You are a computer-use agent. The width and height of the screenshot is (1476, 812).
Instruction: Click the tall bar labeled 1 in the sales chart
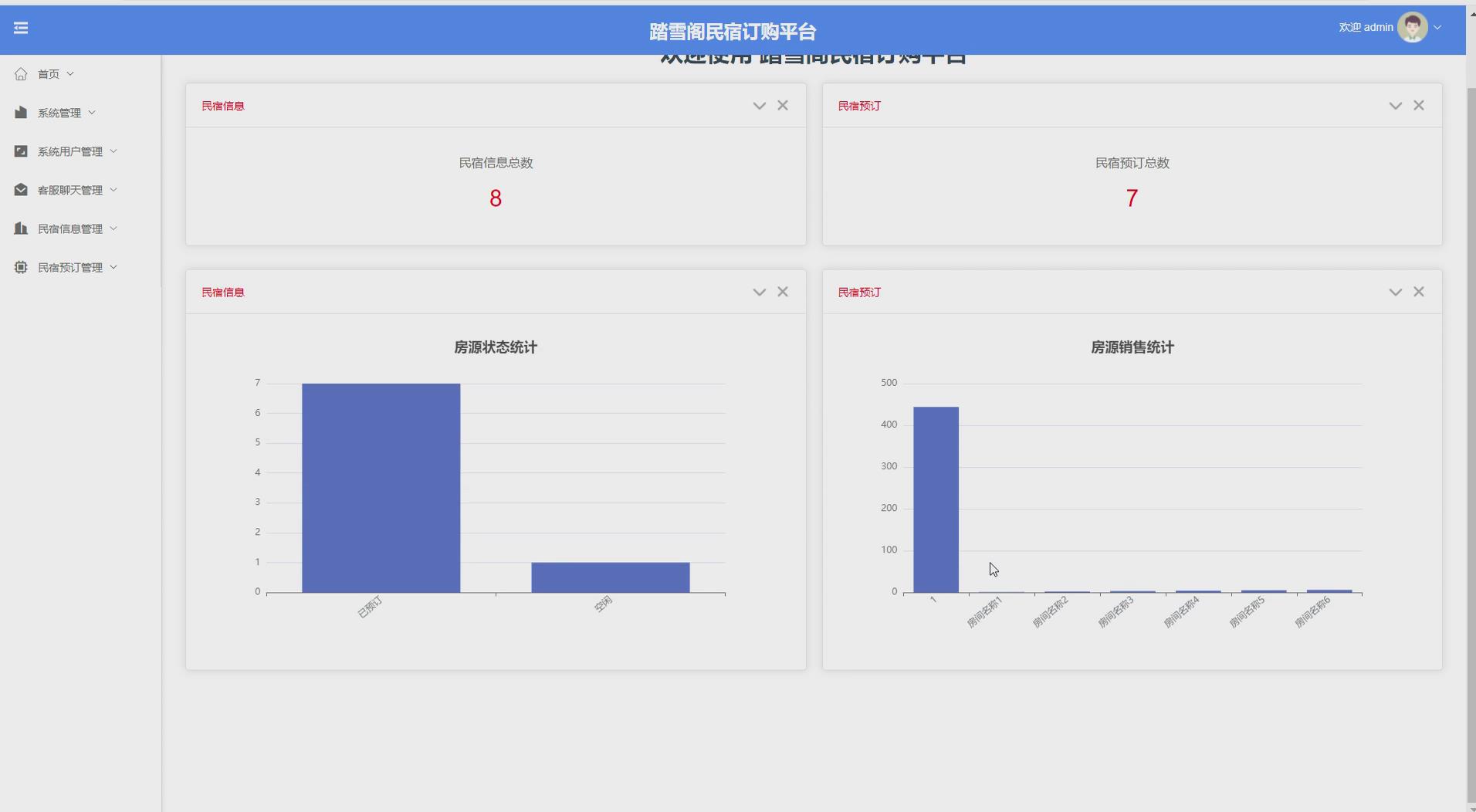[x=936, y=499]
